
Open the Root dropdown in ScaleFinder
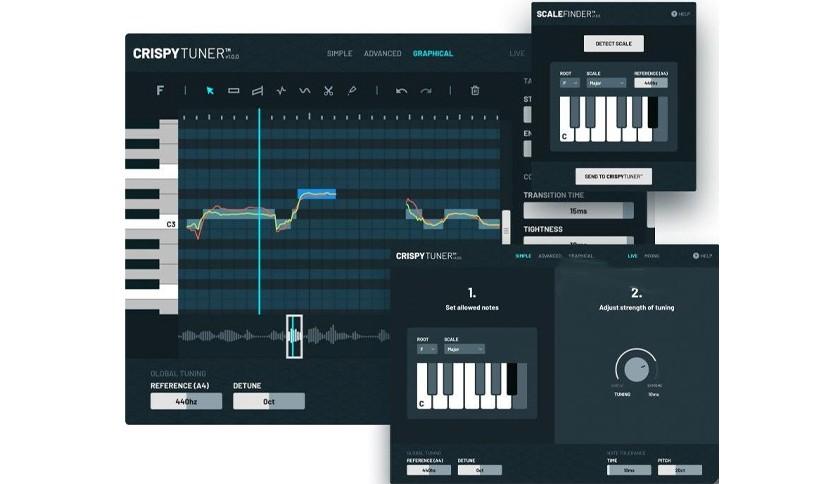[x=569, y=83]
